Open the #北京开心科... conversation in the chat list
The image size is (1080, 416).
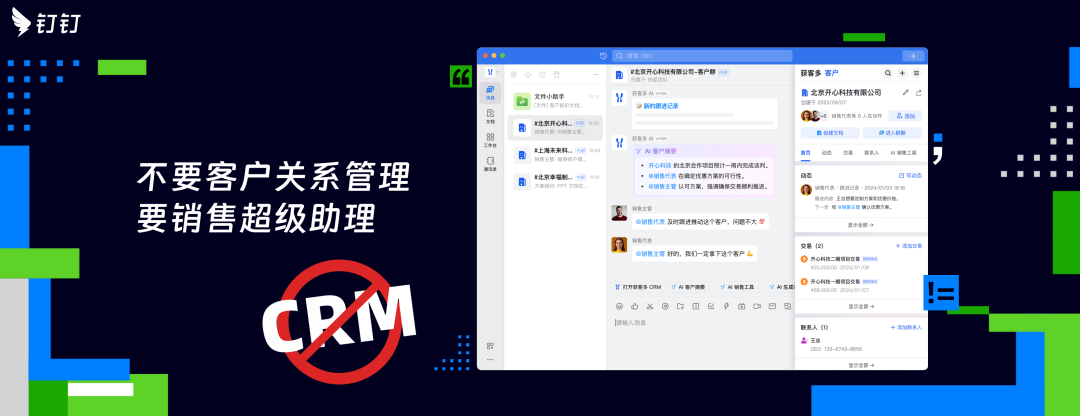click(555, 127)
